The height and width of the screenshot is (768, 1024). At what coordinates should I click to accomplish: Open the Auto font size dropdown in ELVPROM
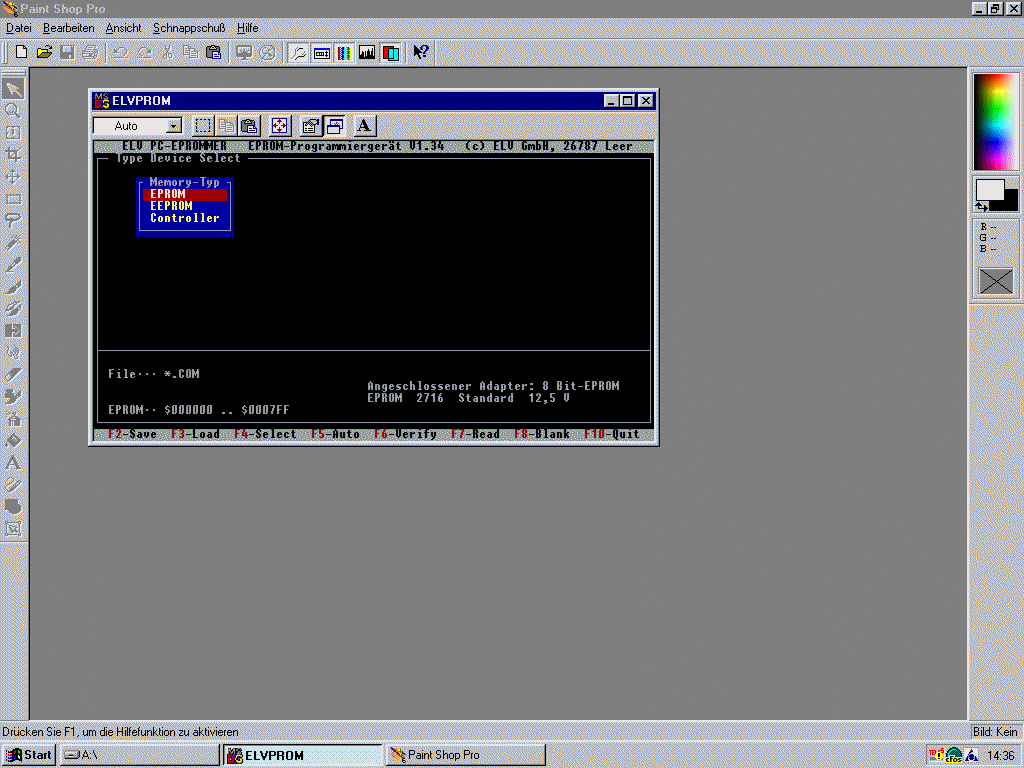point(174,126)
